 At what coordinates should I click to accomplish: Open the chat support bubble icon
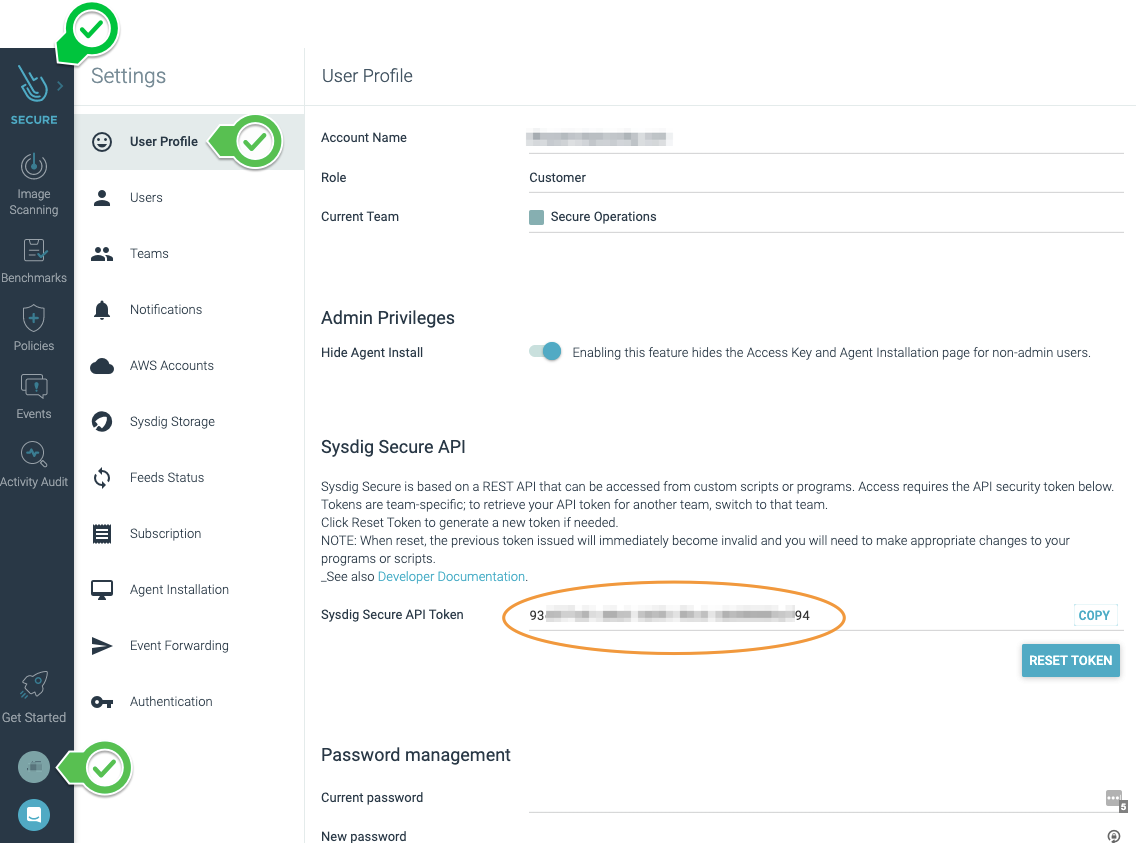(34, 815)
